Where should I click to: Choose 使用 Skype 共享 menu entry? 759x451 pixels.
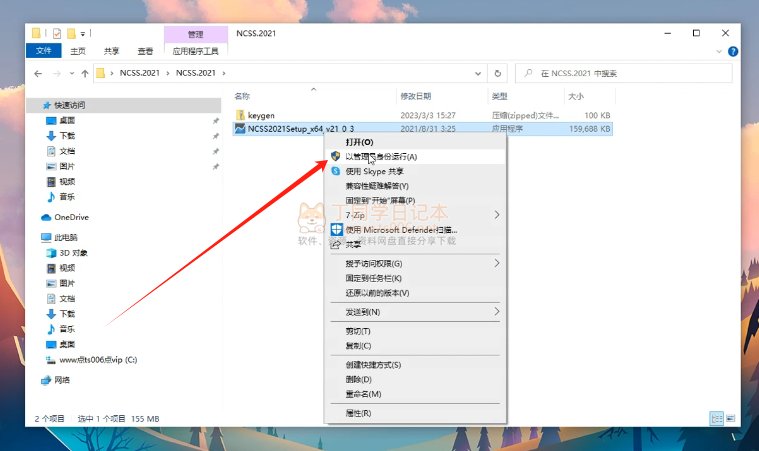click(x=415, y=171)
